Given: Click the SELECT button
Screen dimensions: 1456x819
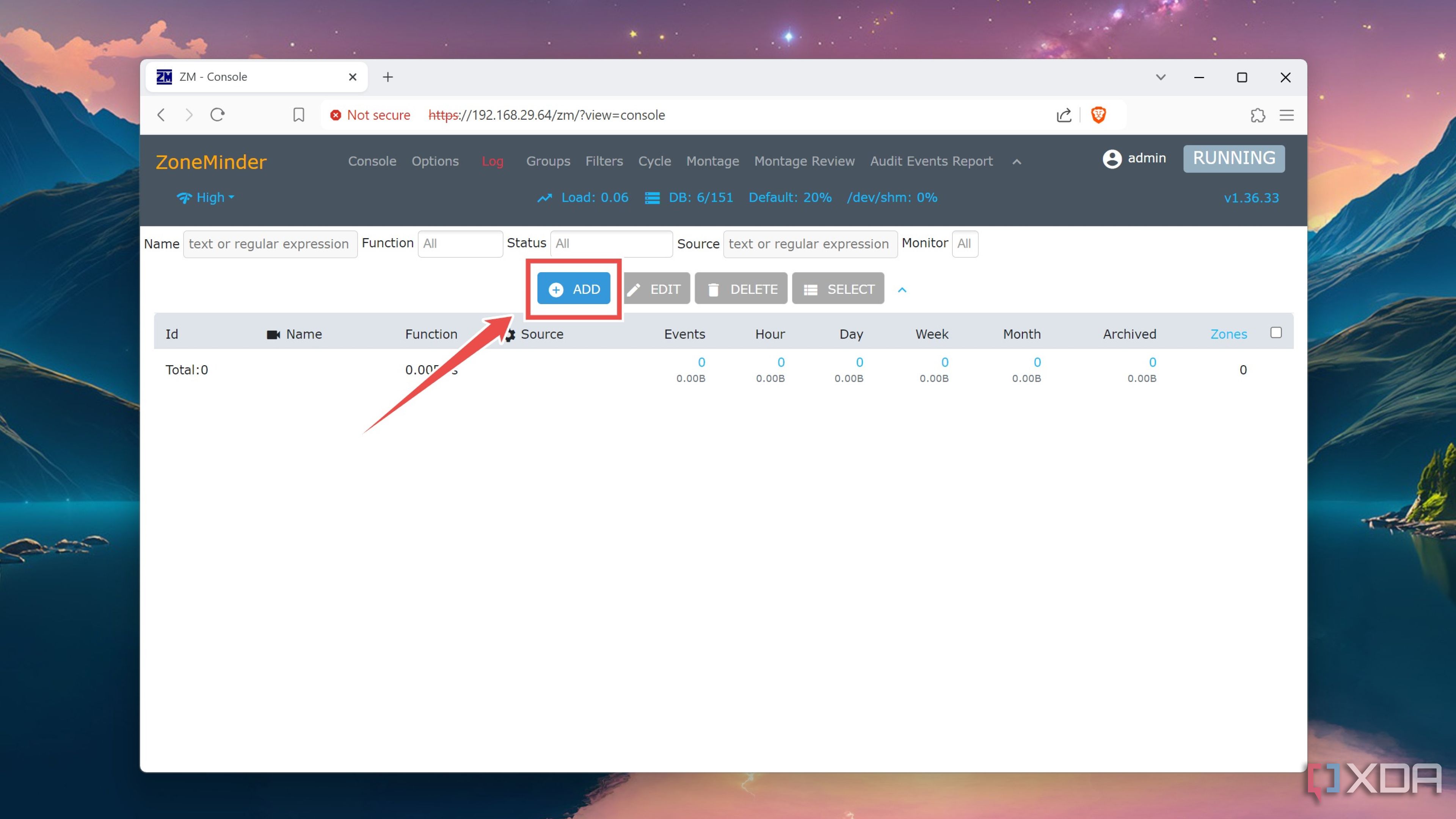Looking at the screenshot, I should (838, 289).
